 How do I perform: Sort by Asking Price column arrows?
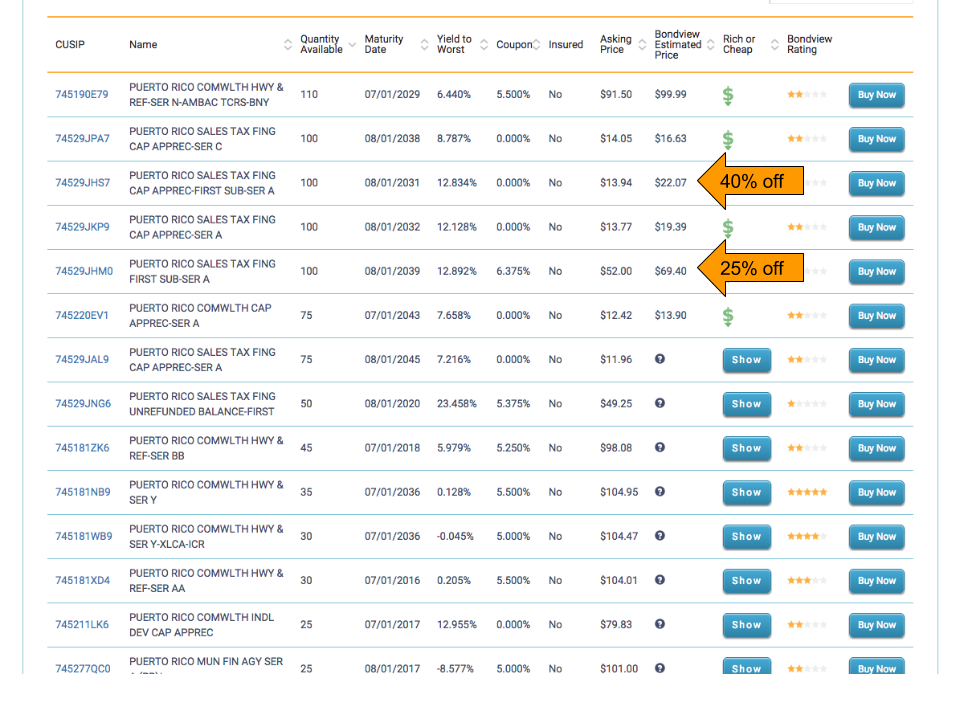(x=642, y=45)
